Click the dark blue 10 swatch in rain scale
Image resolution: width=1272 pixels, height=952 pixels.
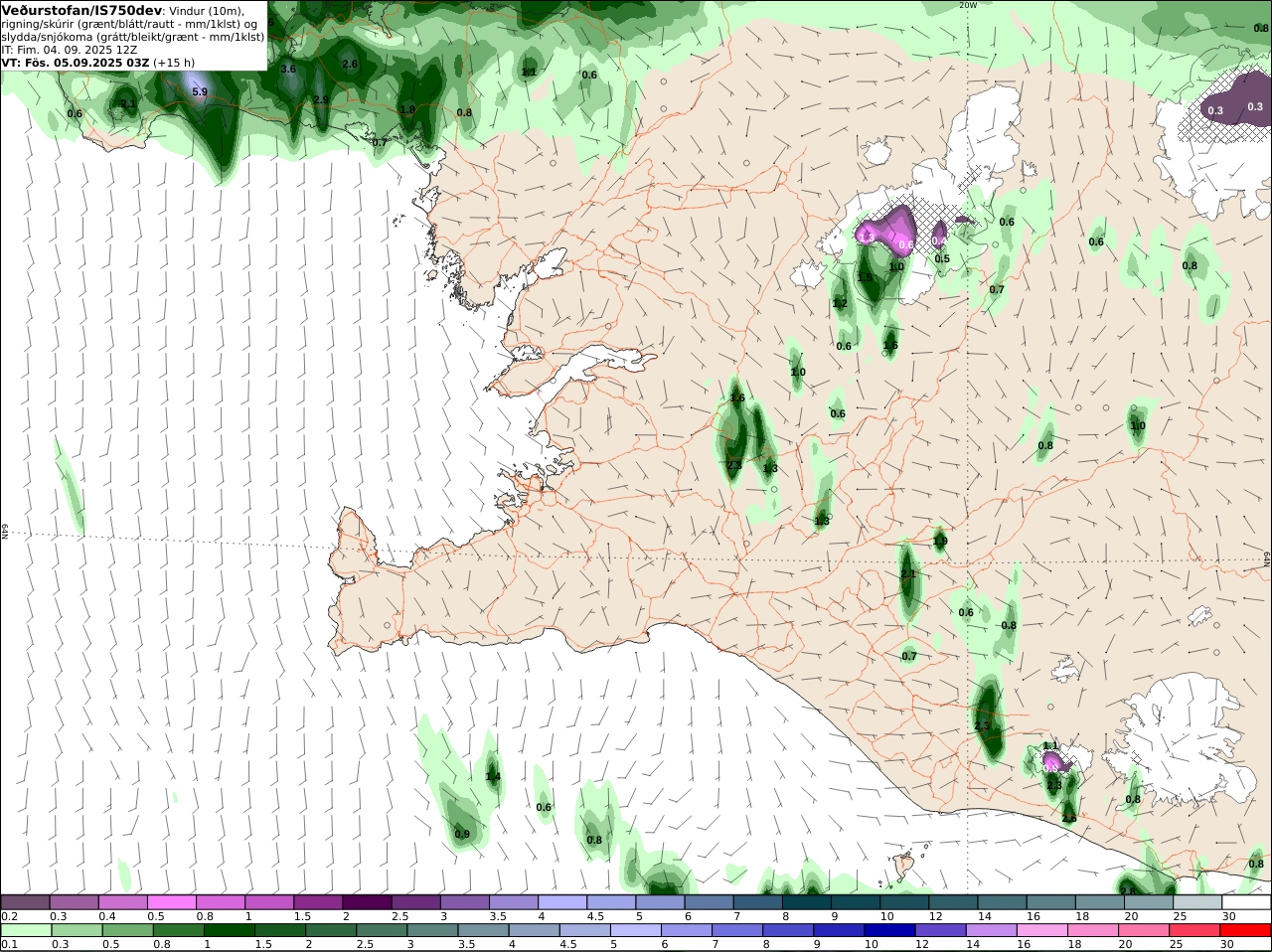(x=889, y=930)
